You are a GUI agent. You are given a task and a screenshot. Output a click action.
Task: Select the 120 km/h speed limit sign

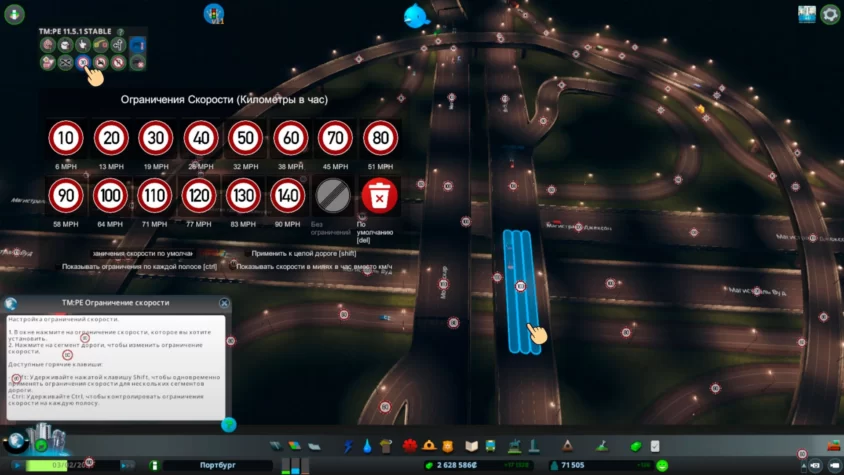(x=199, y=195)
